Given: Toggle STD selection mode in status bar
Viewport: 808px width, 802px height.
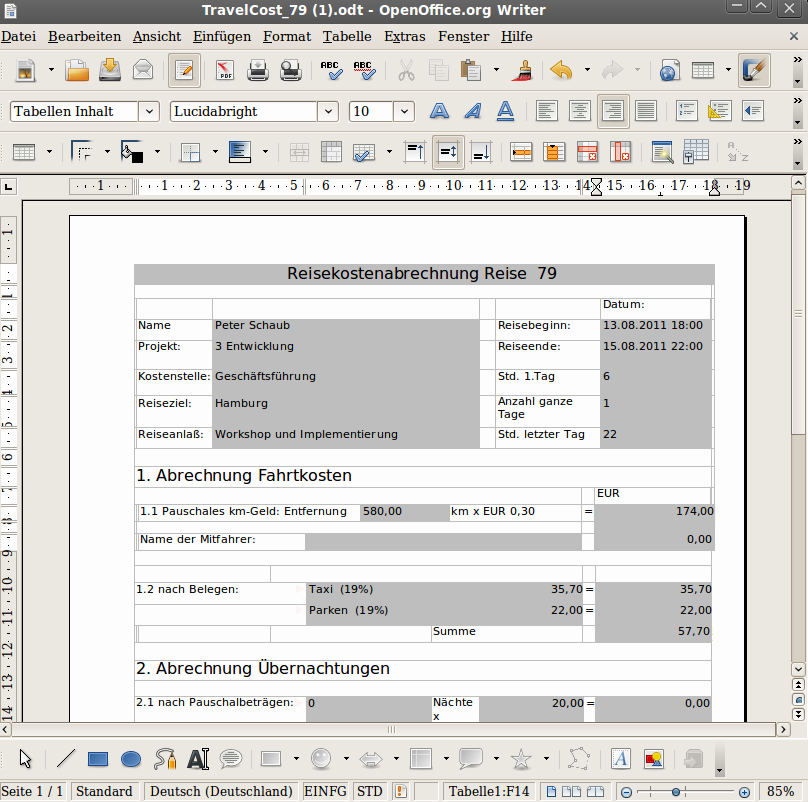Looking at the screenshot, I should tap(369, 791).
